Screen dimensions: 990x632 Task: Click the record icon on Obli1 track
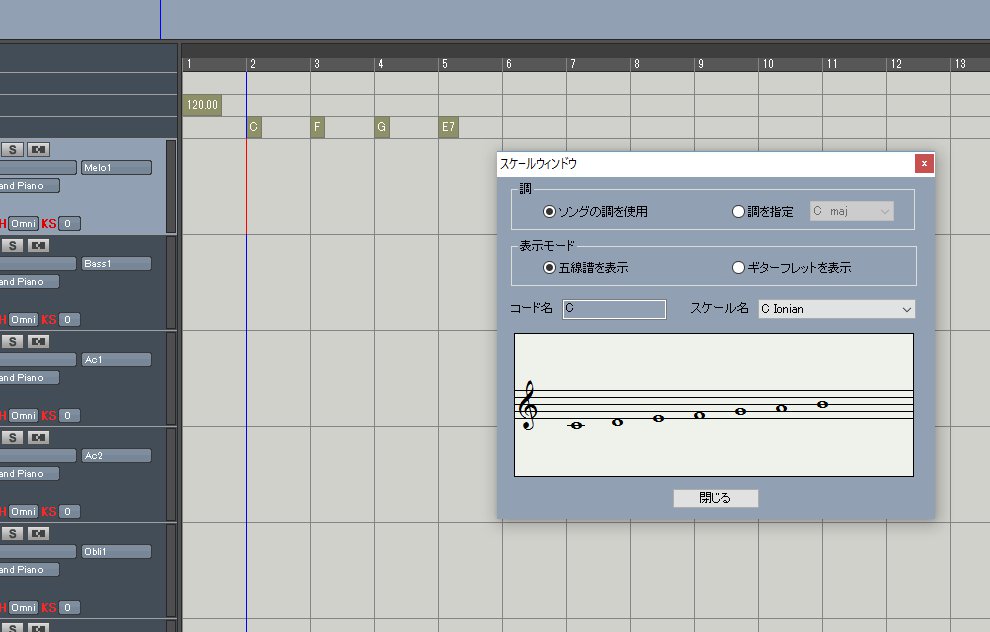[x=39, y=534]
